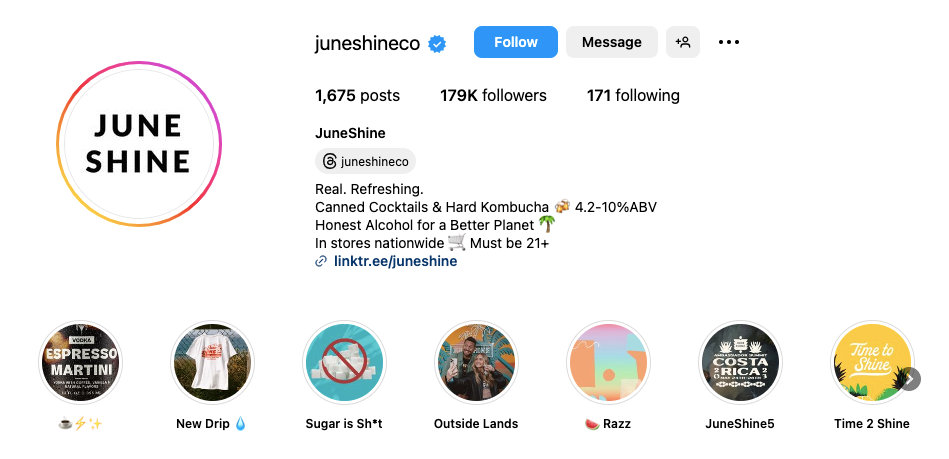Click the juneshineco username heading

pos(366,43)
